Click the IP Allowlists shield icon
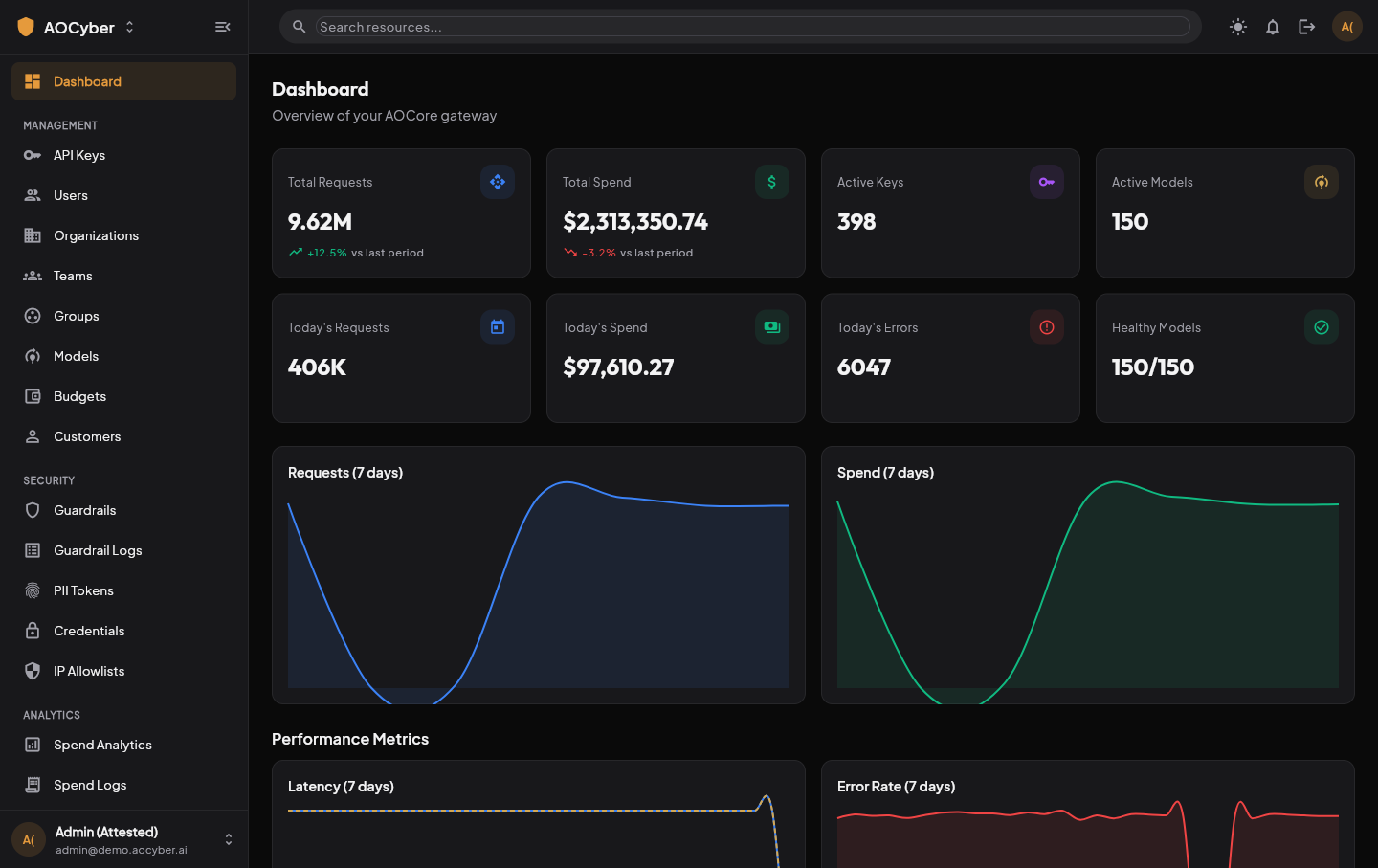 click(x=33, y=671)
